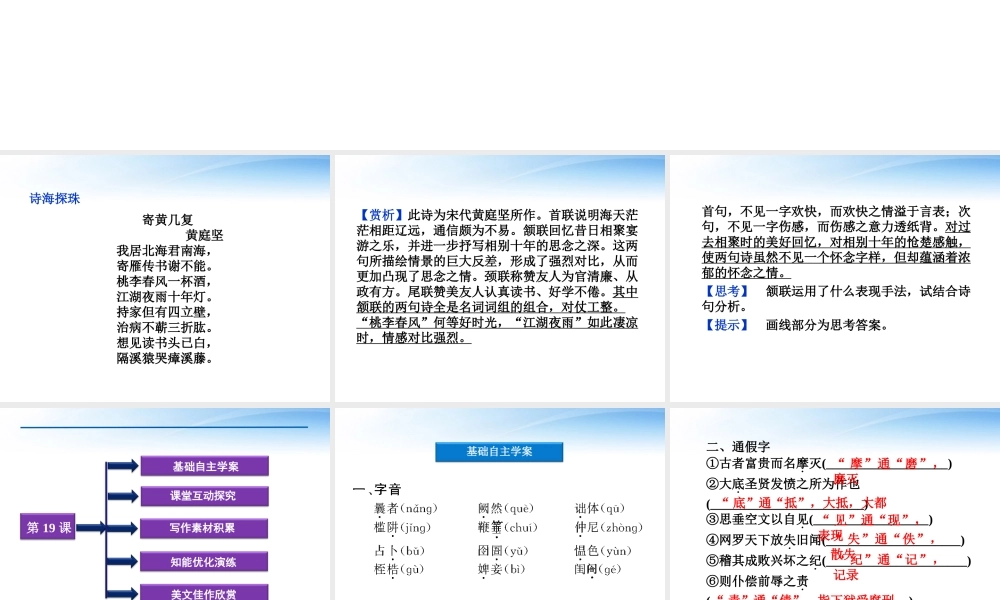Select the 一、字音 section heading
This screenshot has height=600, width=1000.
[x=377, y=490]
